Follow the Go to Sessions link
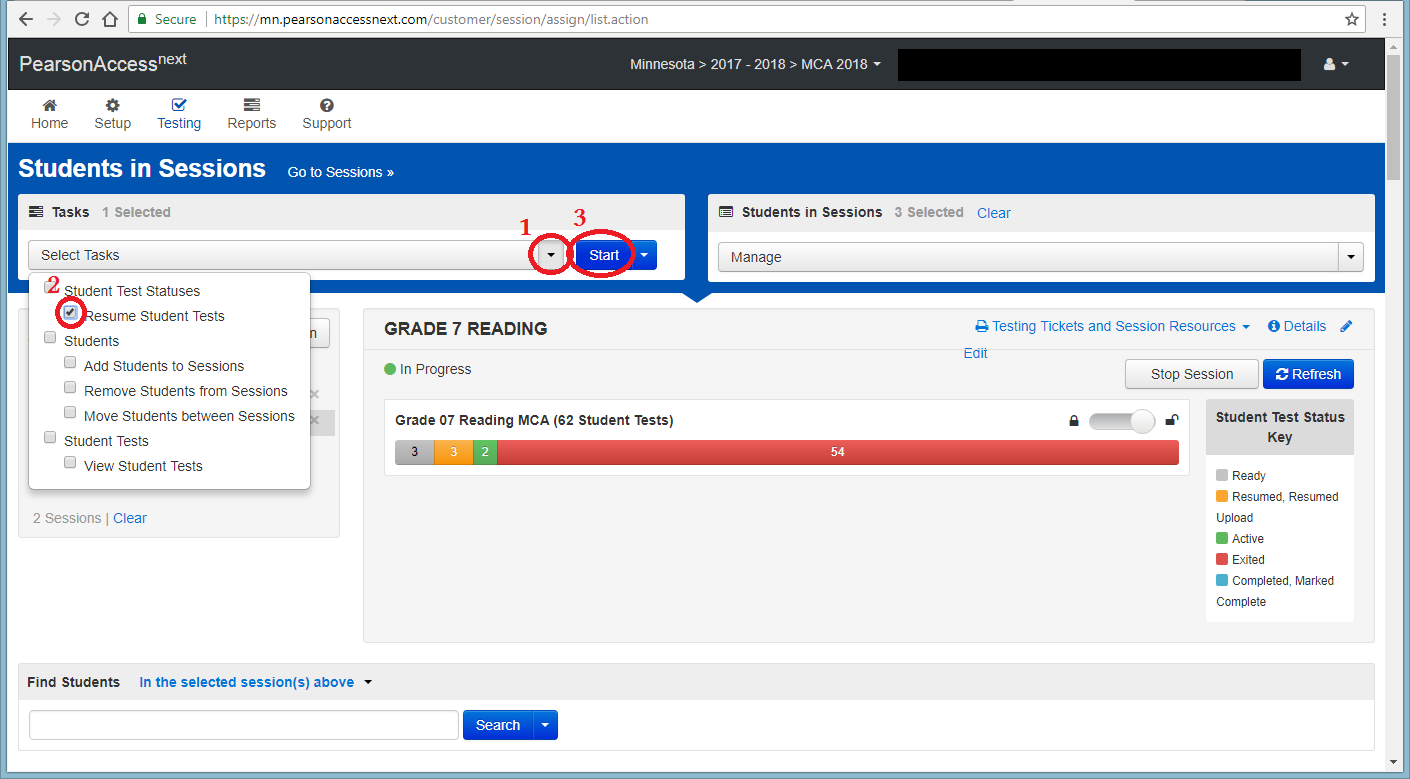The image size is (1410, 779). tap(340, 172)
